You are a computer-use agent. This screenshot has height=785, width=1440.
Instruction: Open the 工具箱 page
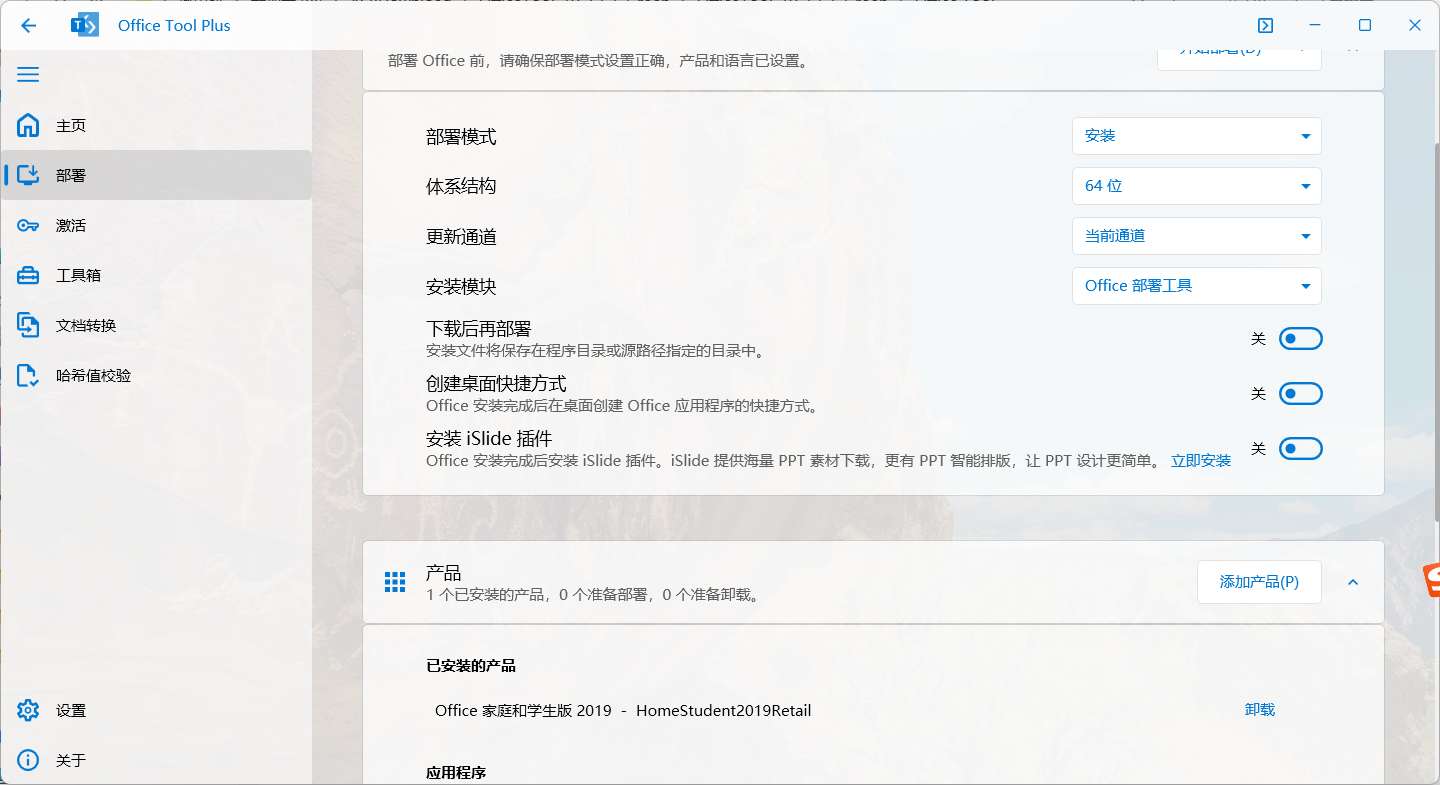(x=156, y=275)
